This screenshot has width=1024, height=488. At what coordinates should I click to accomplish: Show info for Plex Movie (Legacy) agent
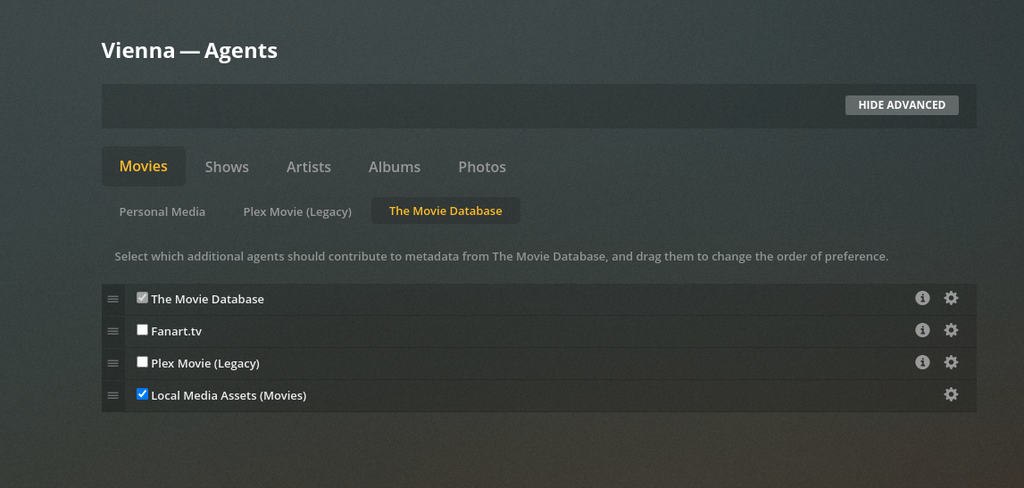click(922, 362)
